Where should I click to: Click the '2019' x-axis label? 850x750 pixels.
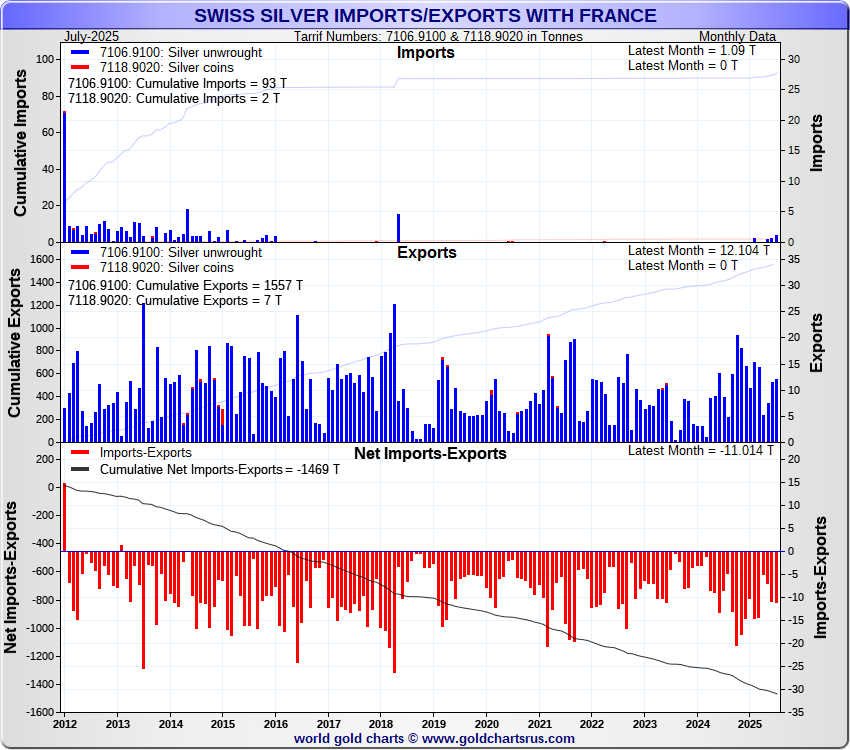pyautogui.click(x=434, y=724)
